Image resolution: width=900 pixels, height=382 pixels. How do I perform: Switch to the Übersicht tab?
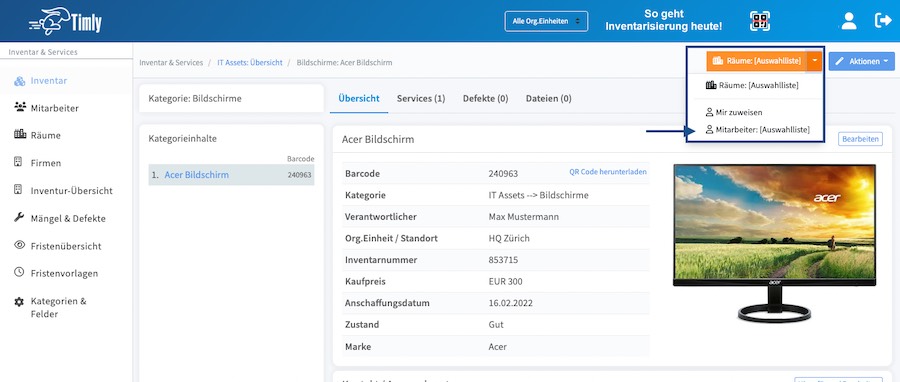click(x=359, y=99)
